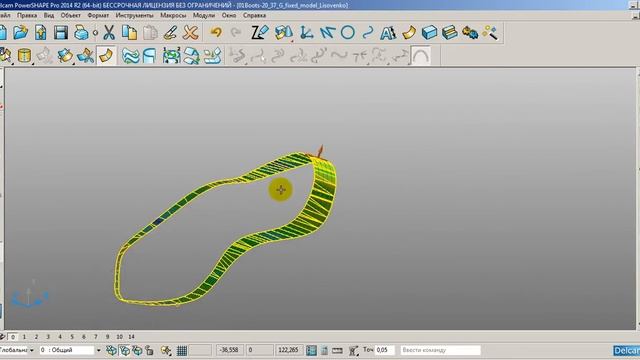Toggle level 14 in the level bar
The image size is (640, 360).
tap(131, 337)
